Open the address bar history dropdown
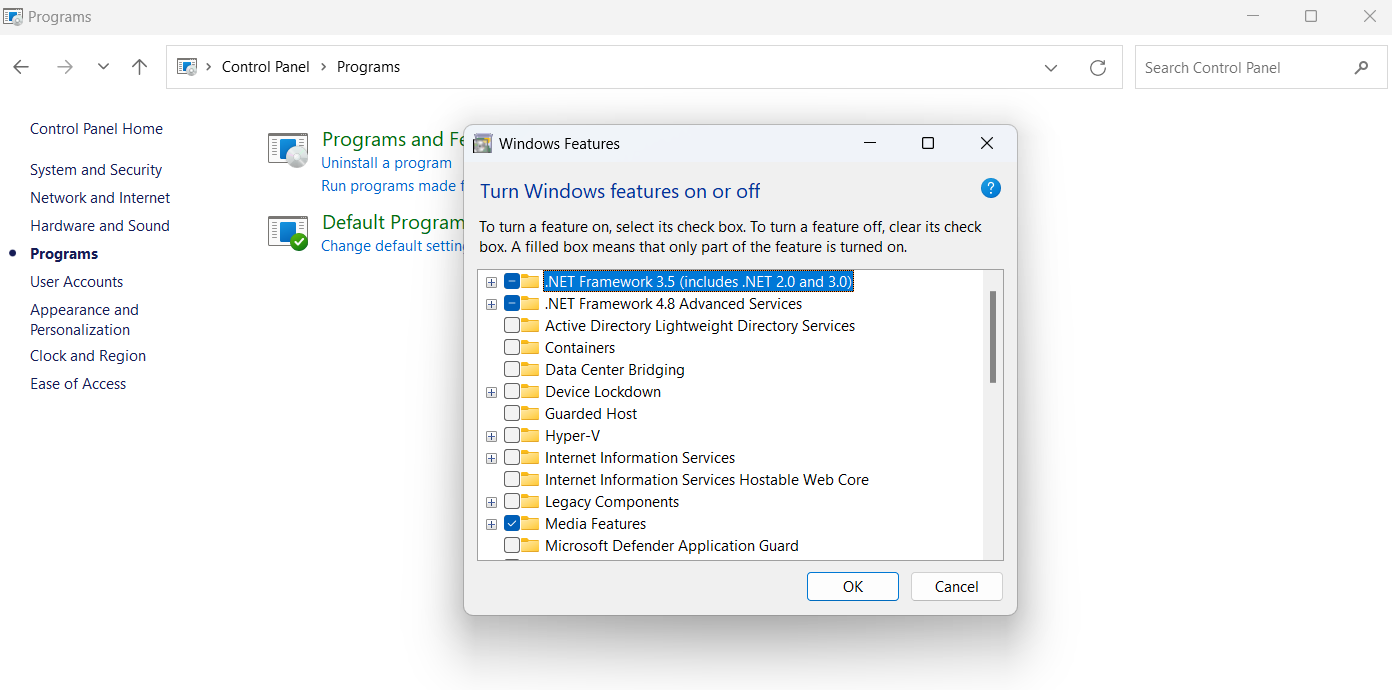Image resolution: width=1392 pixels, height=690 pixels. [1051, 67]
